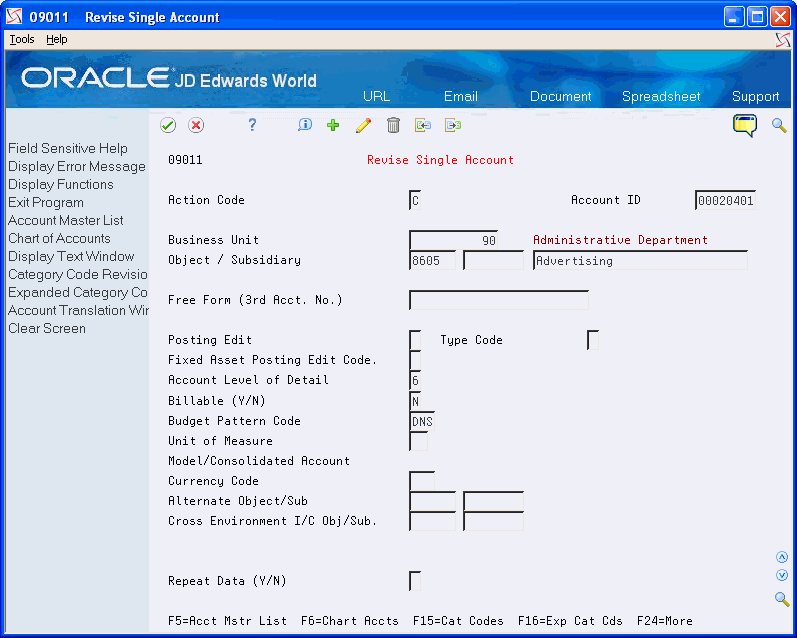Open the URL tab in banner
This screenshot has width=797, height=638.
[376, 96]
